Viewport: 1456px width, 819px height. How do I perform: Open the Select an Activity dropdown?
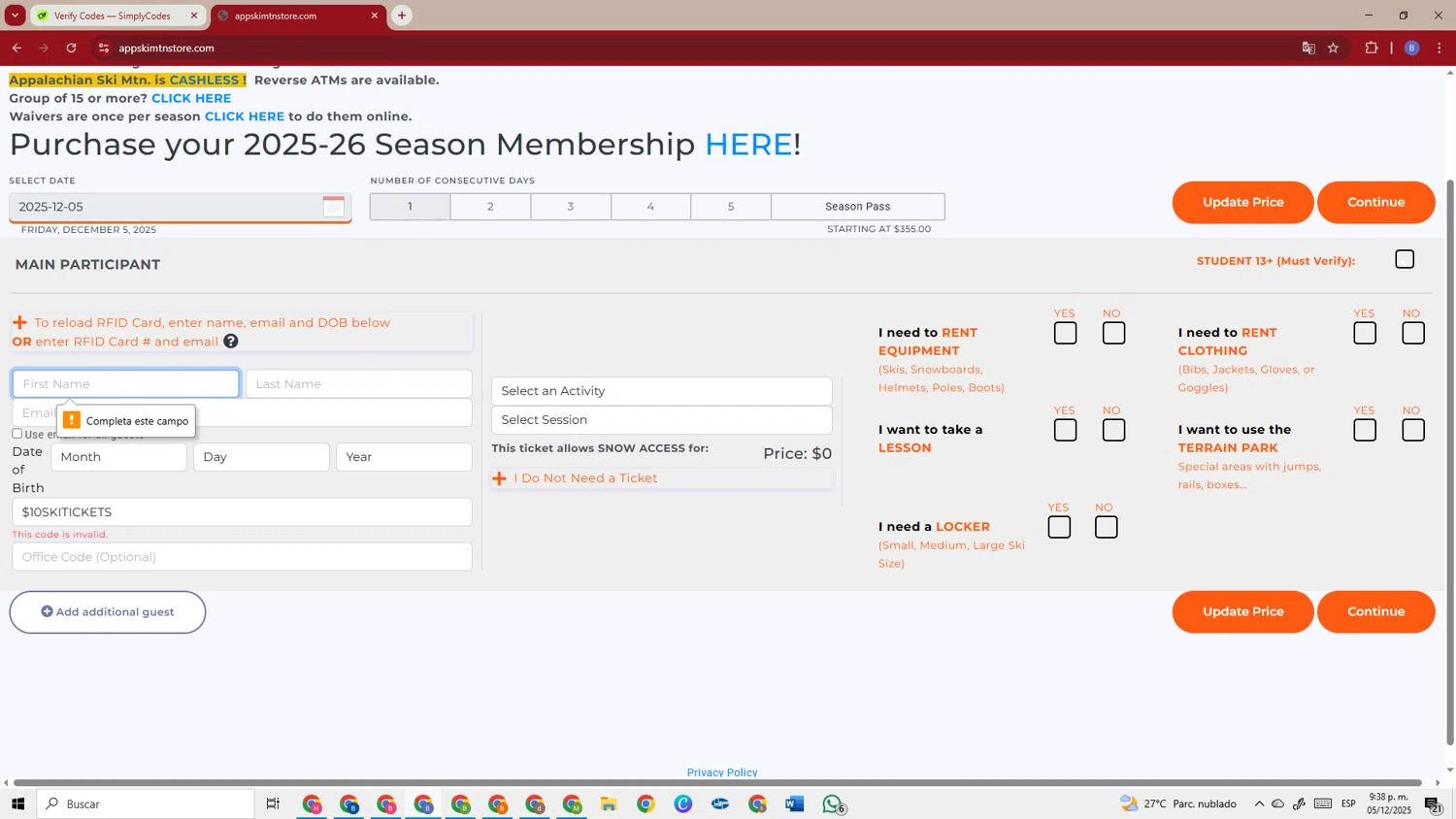[662, 391]
